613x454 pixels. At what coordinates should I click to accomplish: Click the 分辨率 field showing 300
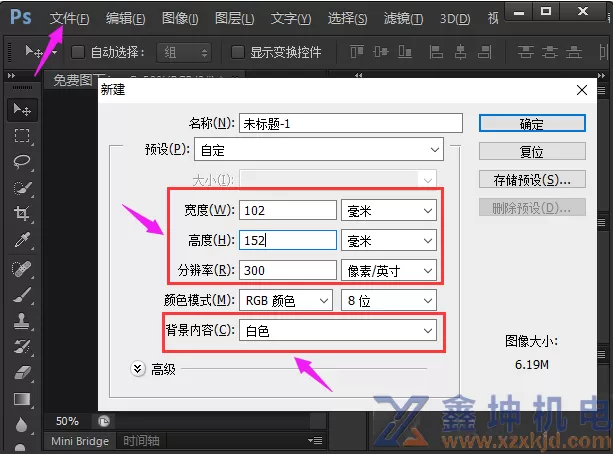288,270
